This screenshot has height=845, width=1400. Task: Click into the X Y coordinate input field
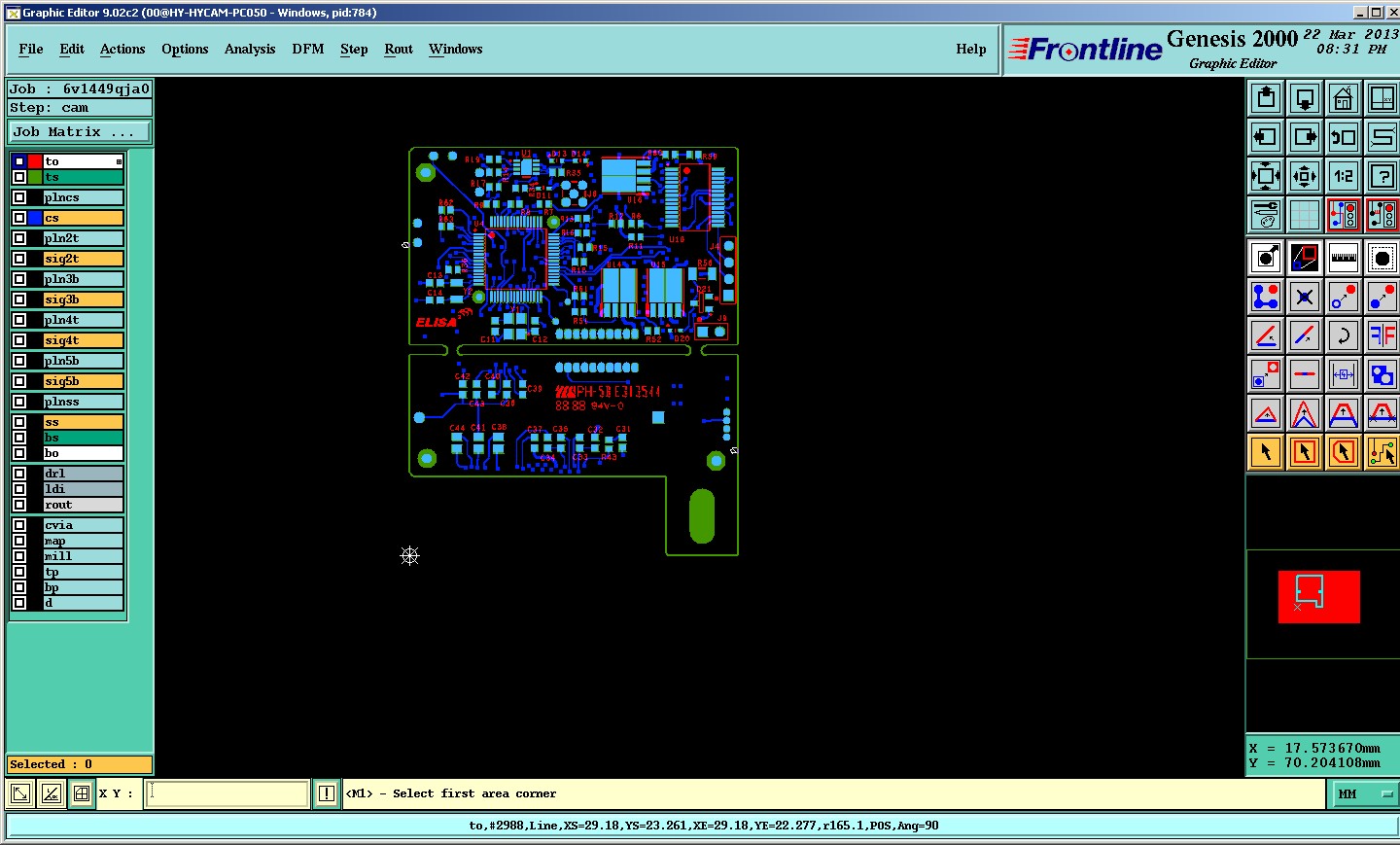227,793
